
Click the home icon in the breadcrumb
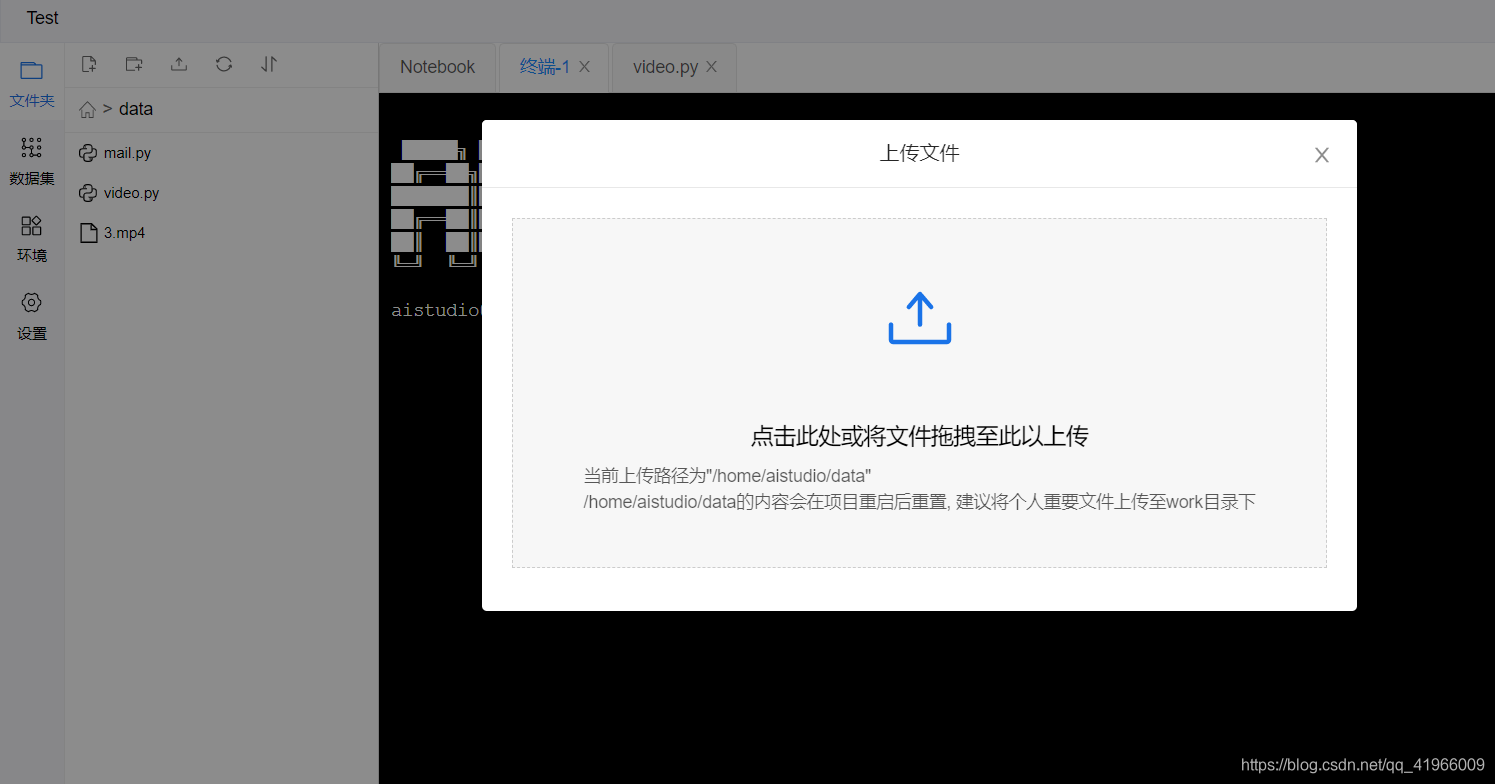click(x=87, y=108)
